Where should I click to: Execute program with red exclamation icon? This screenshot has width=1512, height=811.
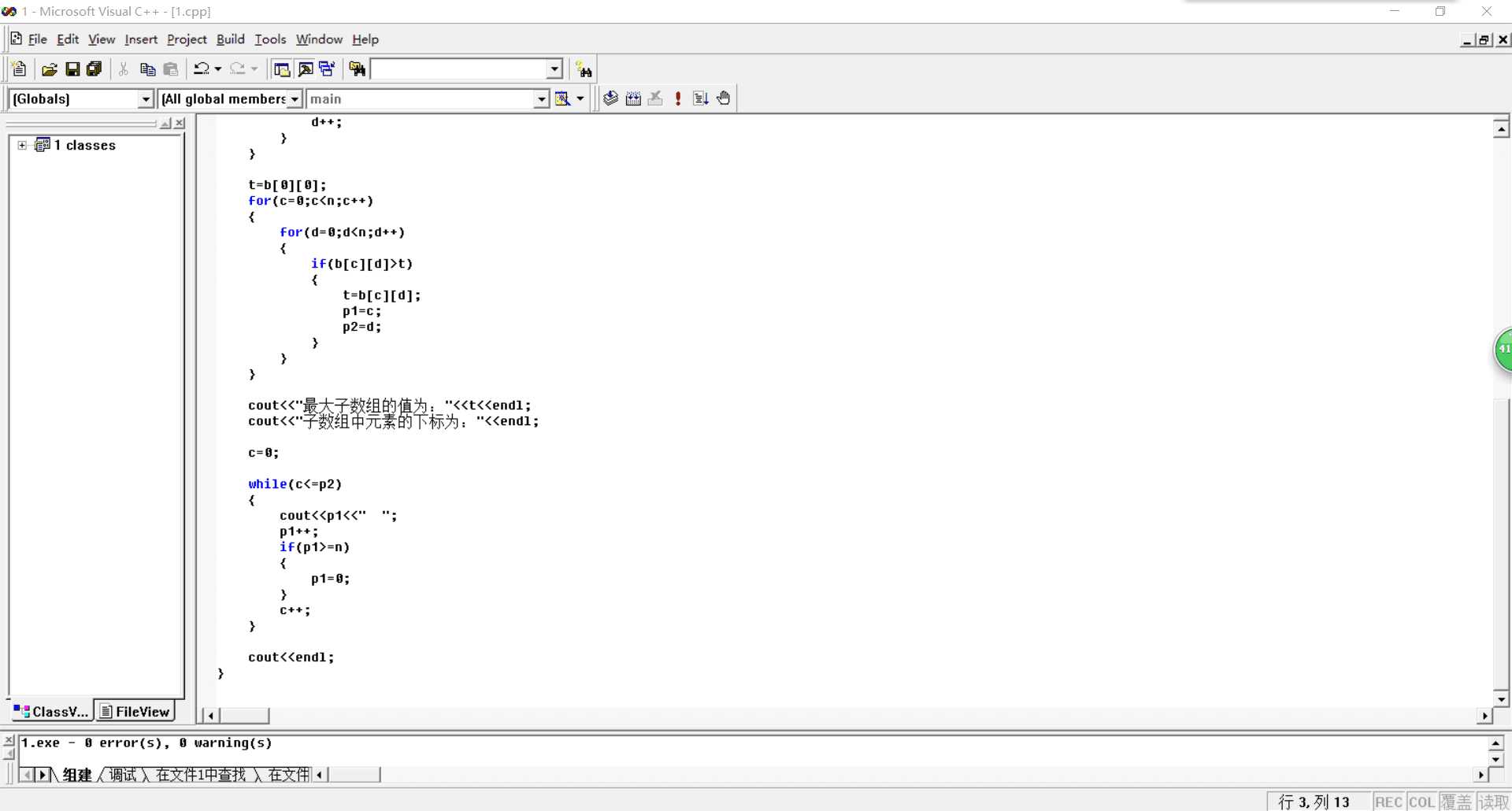[x=678, y=98]
